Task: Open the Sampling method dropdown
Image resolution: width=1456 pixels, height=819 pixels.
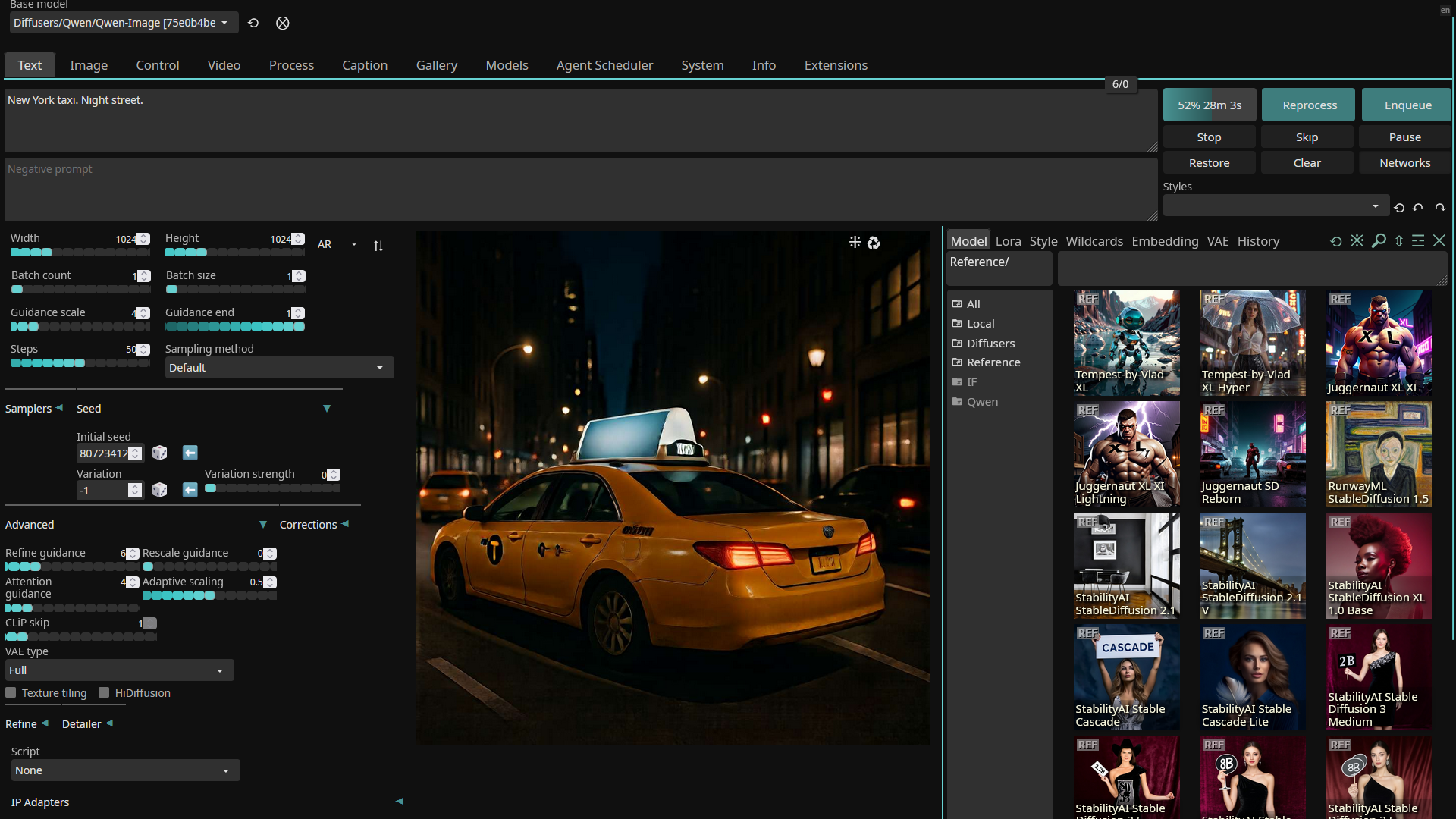Action: [278, 368]
